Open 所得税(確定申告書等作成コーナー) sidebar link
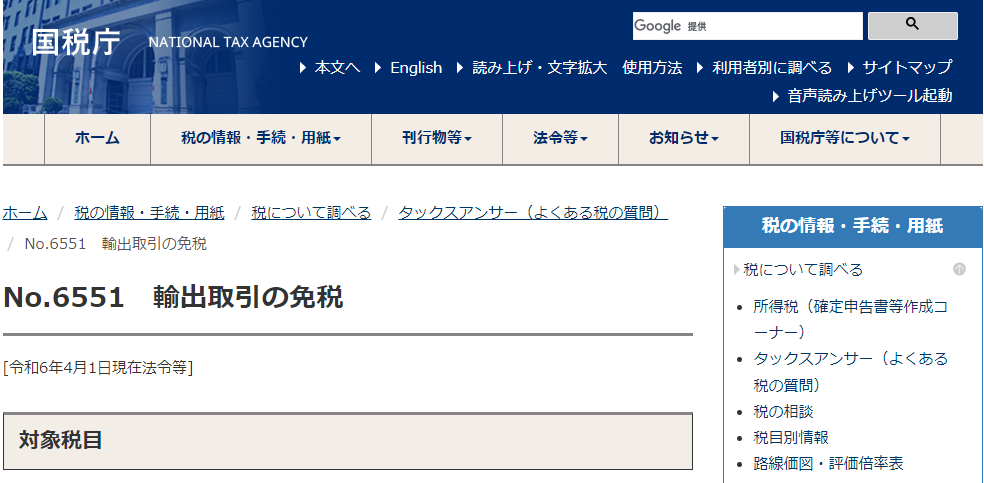Viewport: 984px width, 483px height. point(850,319)
